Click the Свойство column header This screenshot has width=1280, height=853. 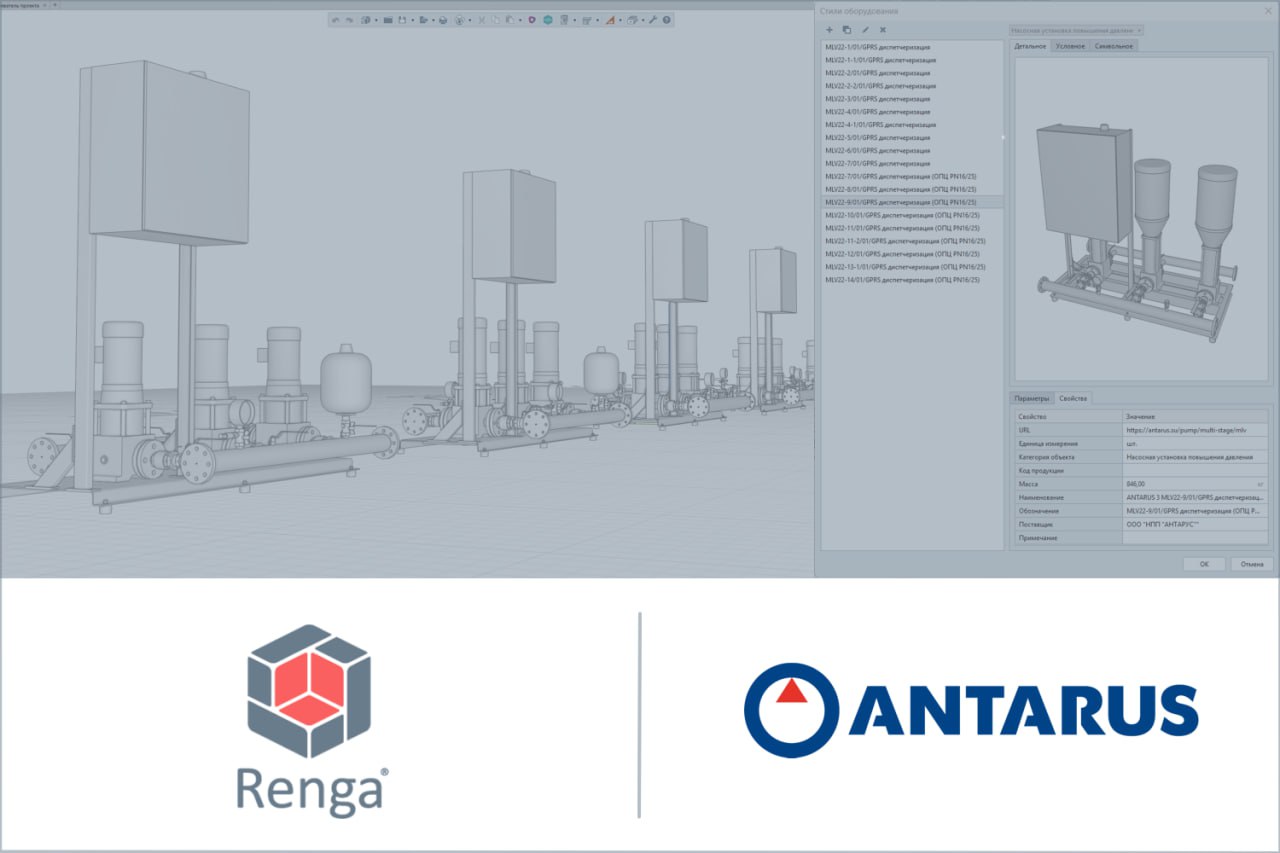tap(1067, 416)
